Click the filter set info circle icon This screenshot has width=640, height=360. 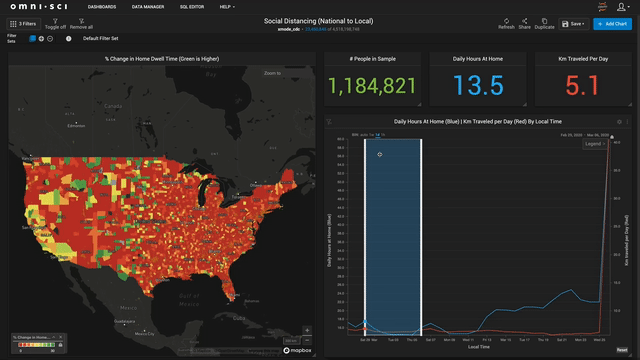(x=69, y=39)
